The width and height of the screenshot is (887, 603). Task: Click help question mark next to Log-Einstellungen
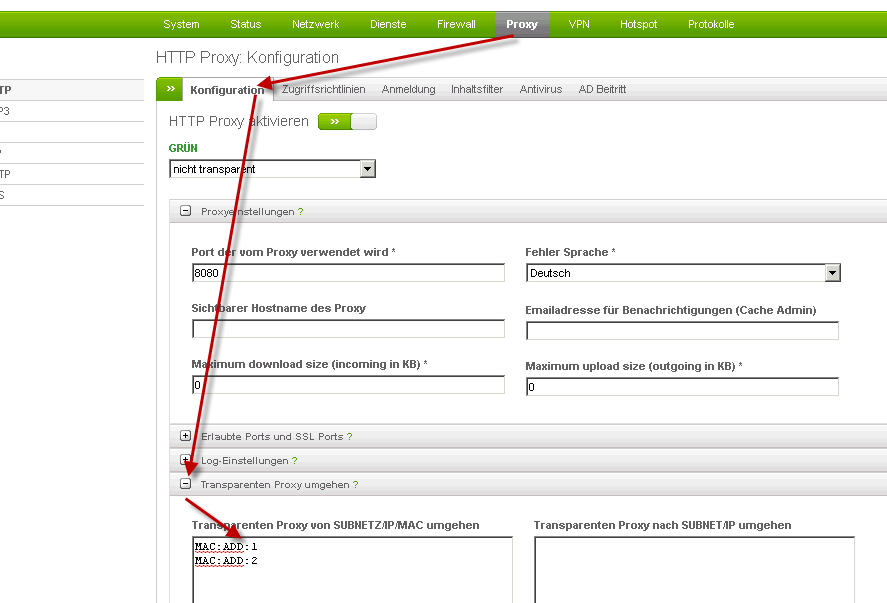tap(295, 461)
